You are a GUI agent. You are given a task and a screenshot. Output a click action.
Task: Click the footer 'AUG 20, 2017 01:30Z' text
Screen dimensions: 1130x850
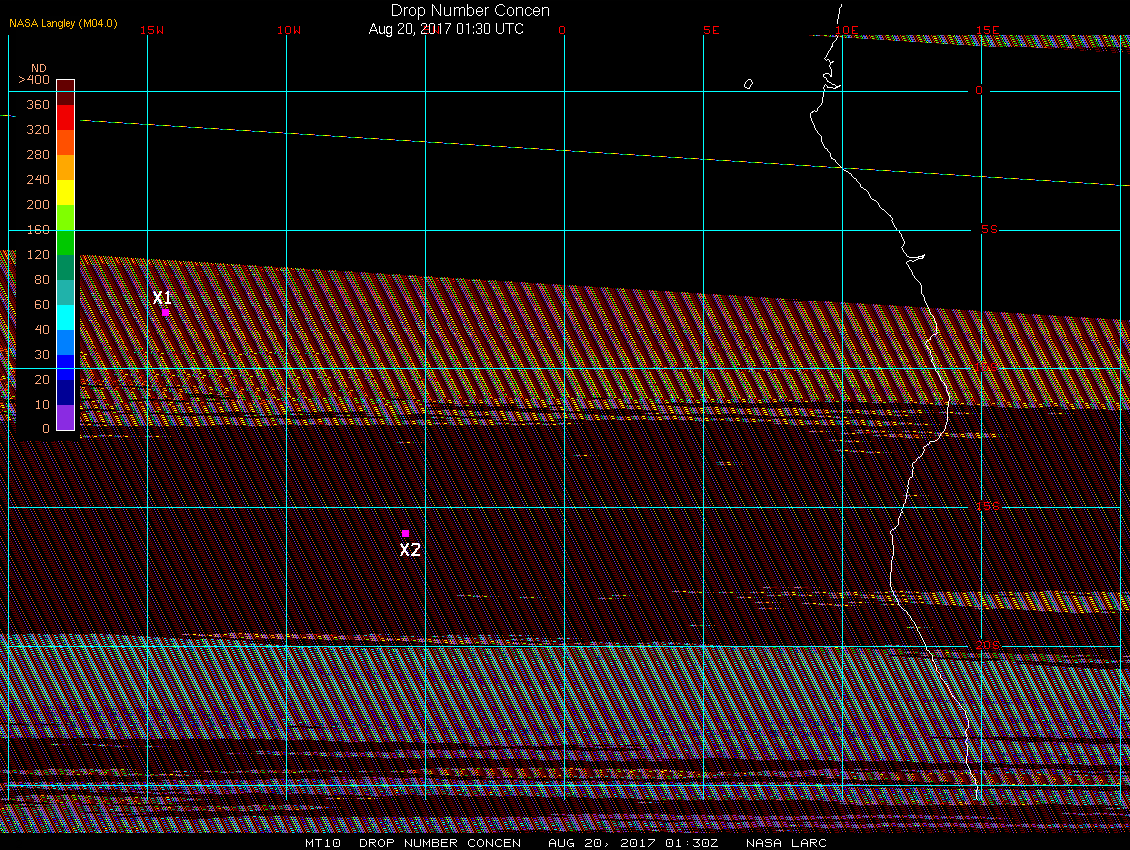click(x=633, y=843)
